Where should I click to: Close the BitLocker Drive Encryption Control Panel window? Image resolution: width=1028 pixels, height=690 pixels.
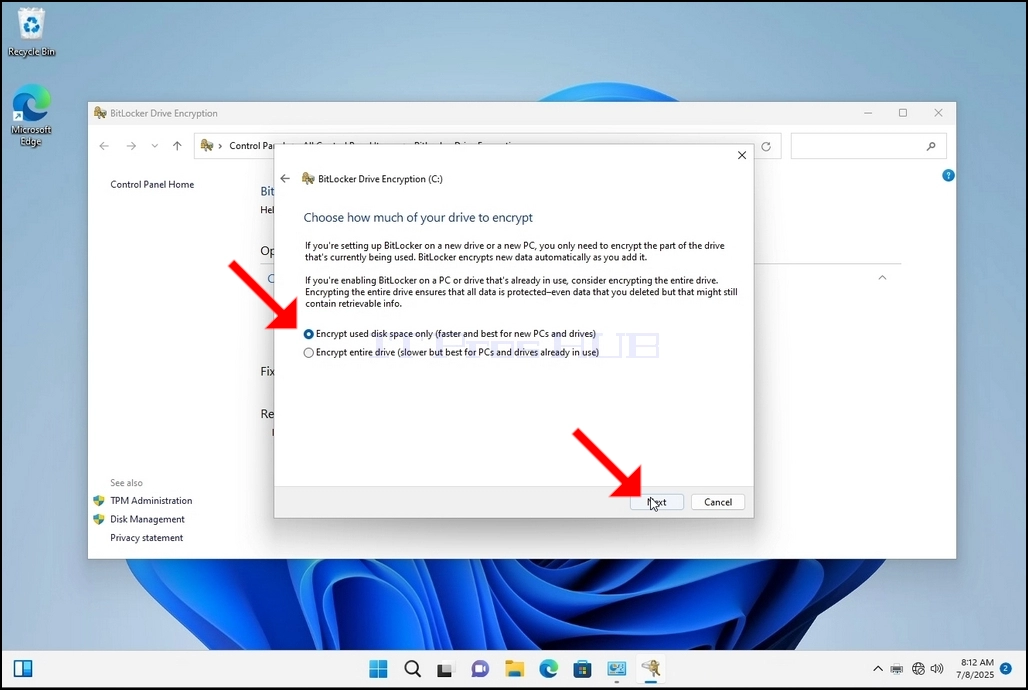(938, 113)
